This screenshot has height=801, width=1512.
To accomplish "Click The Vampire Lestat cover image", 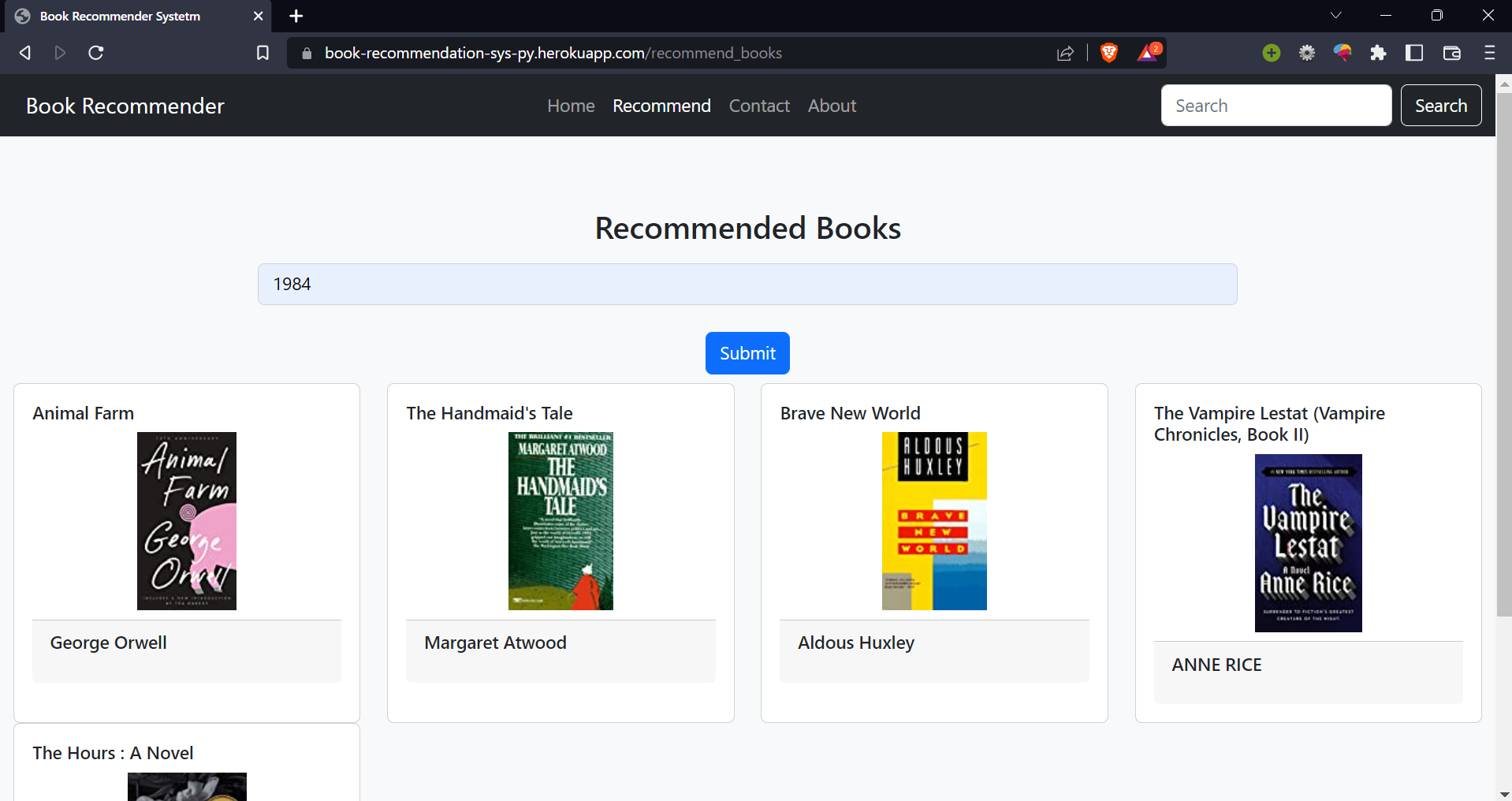I will [1309, 543].
